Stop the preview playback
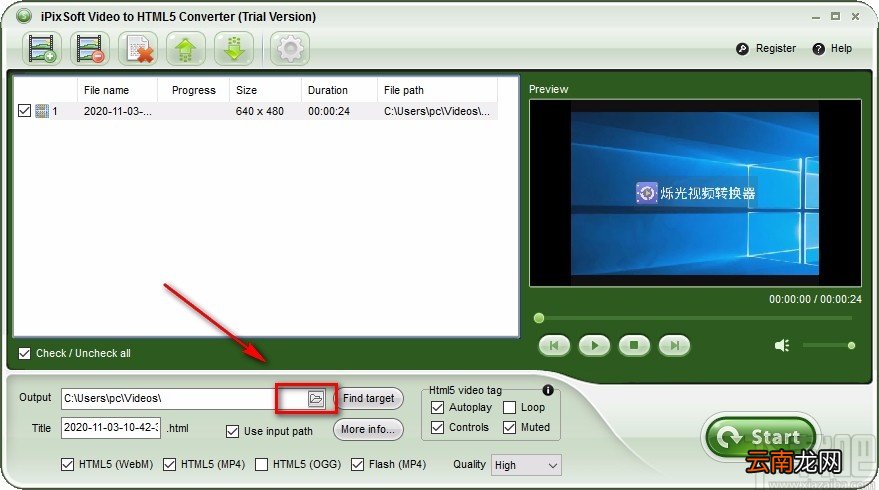The height and width of the screenshot is (490, 879). [634, 345]
